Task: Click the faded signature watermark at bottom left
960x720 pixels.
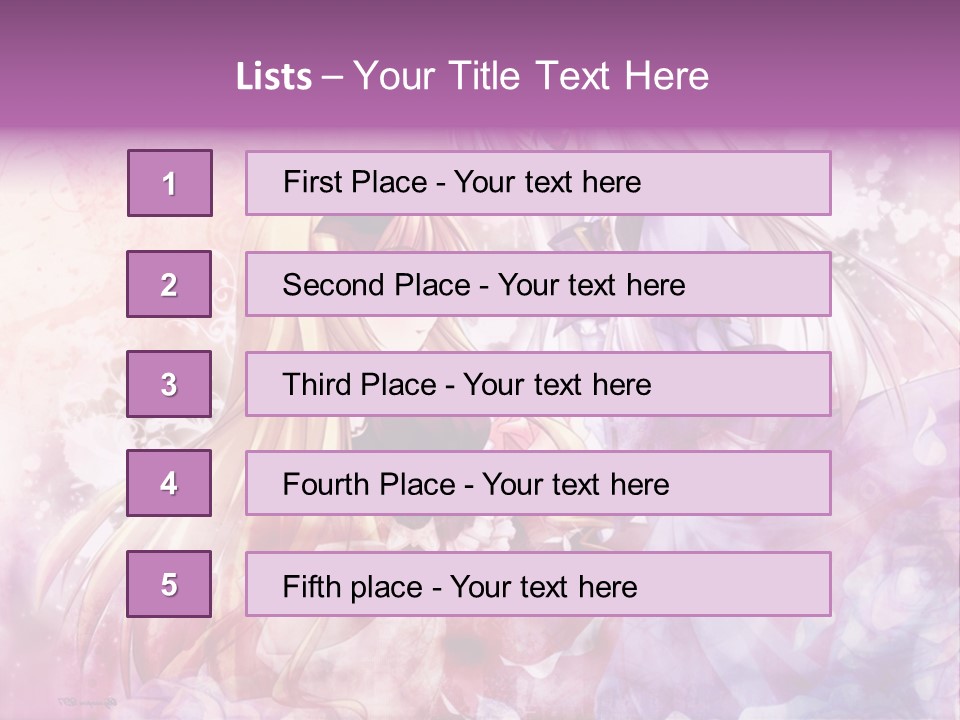Action: coord(86,702)
